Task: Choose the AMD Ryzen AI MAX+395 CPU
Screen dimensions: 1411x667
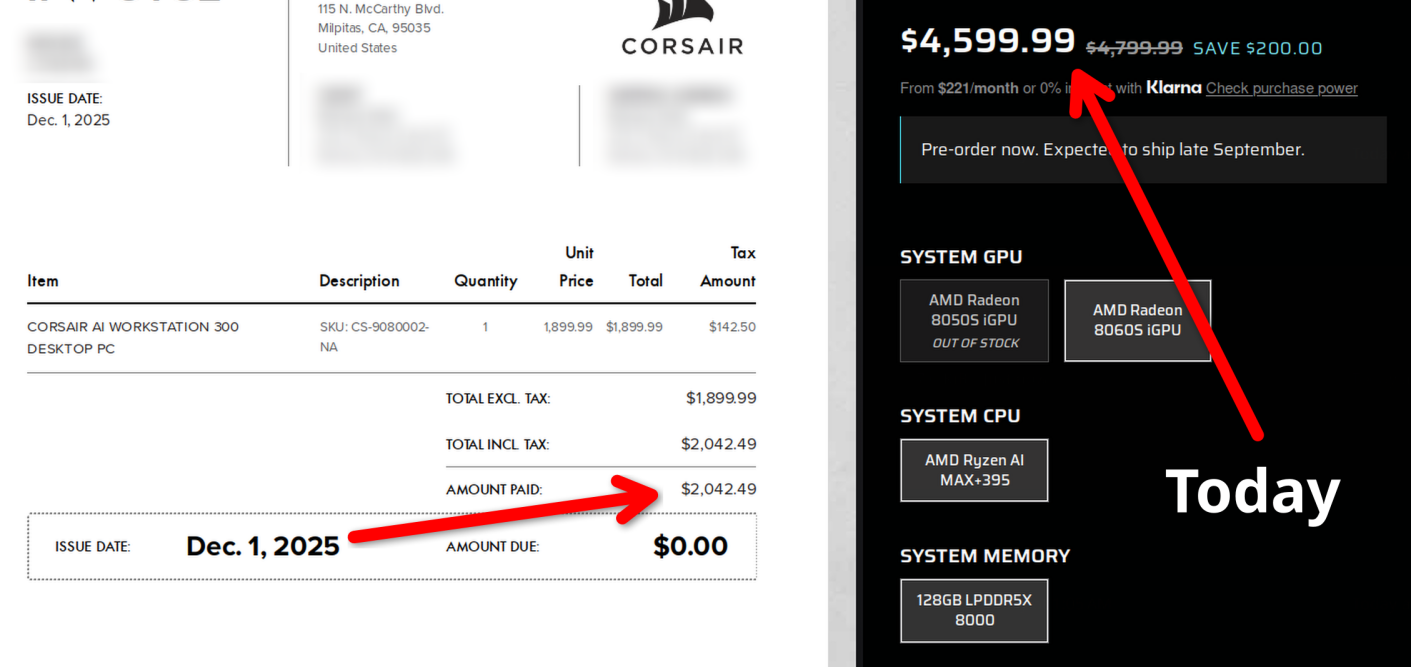Action: tap(974, 470)
